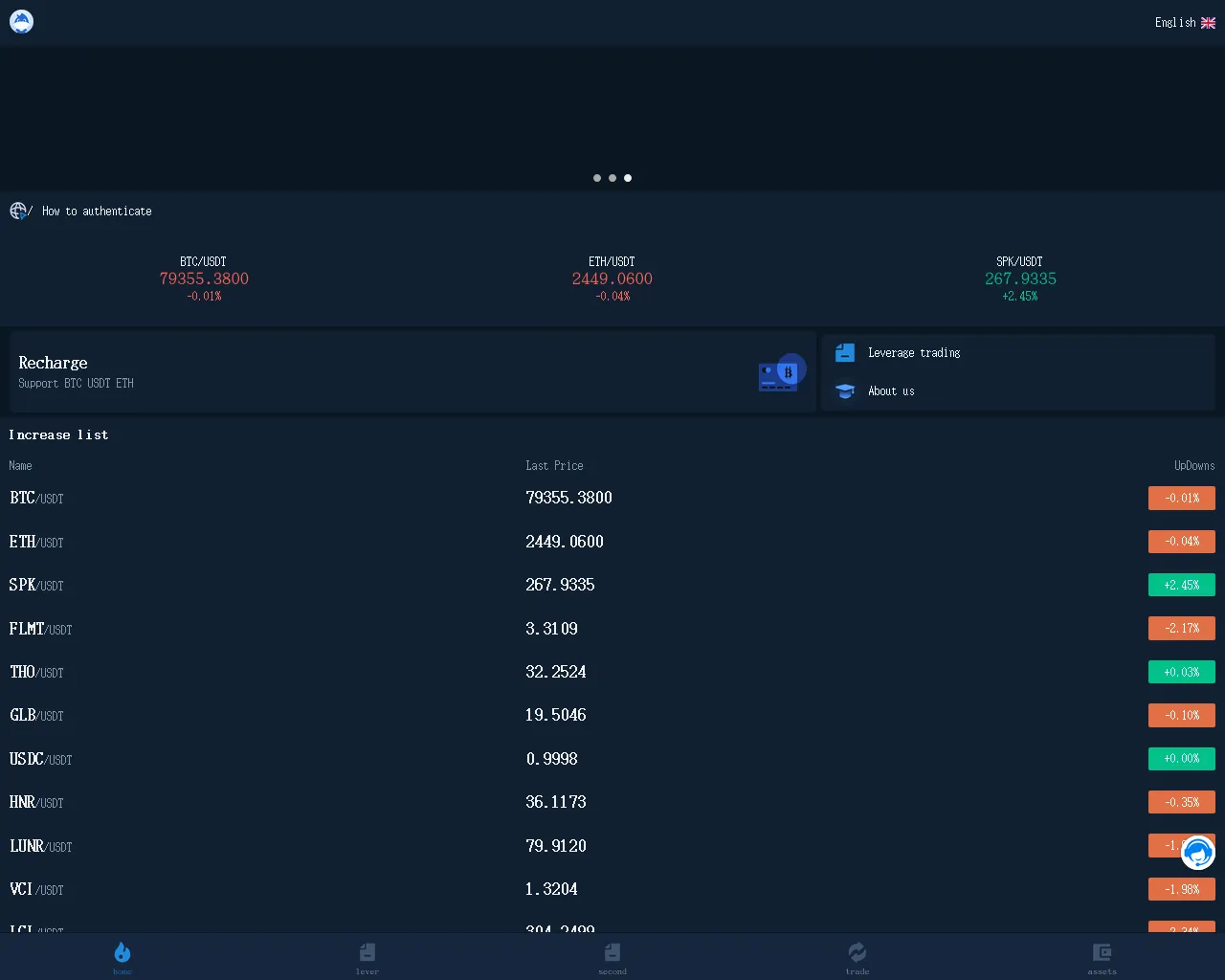
Task: Open the assets wallet tab
Action: 1102,956
